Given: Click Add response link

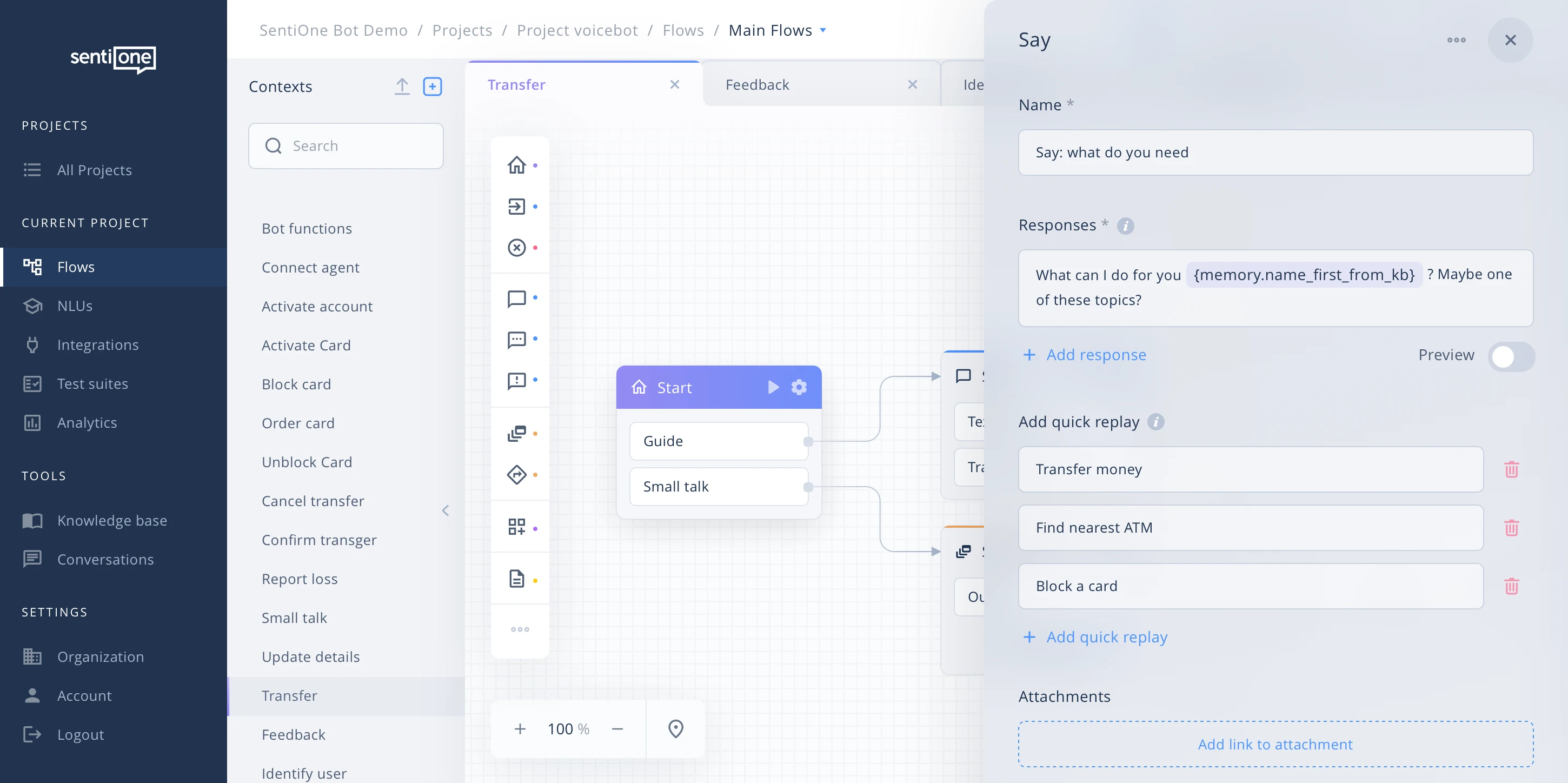Looking at the screenshot, I should pos(1095,354).
